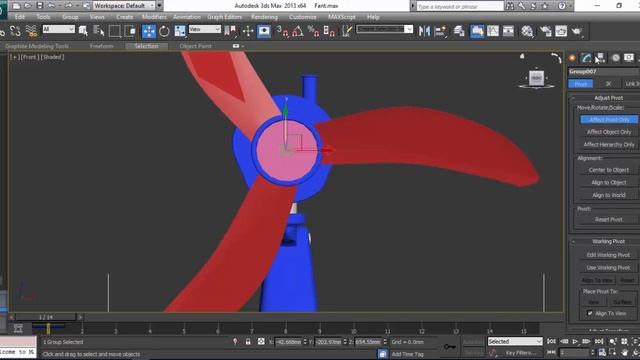Click the Align to World button
Screen dimensions: 640x360
tap(609, 195)
